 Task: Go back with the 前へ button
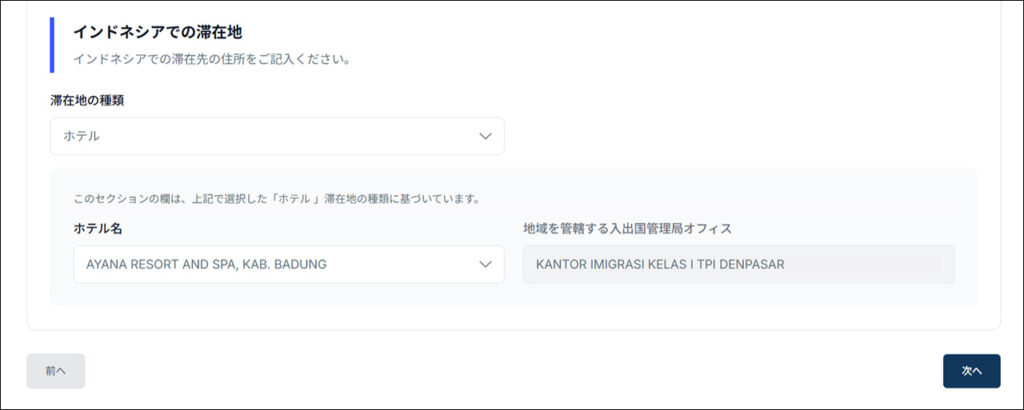click(x=56, y=370)
